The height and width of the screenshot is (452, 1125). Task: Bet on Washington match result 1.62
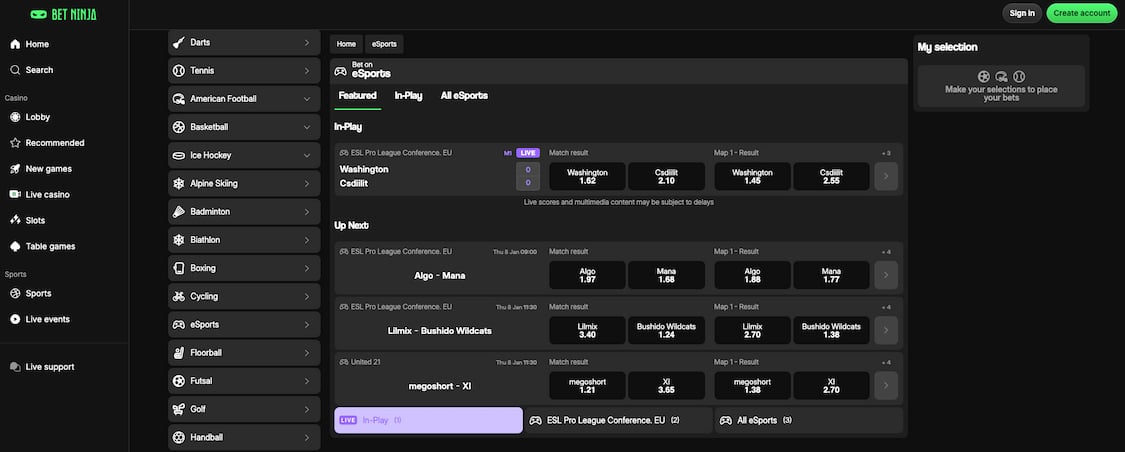click(587, 176)
